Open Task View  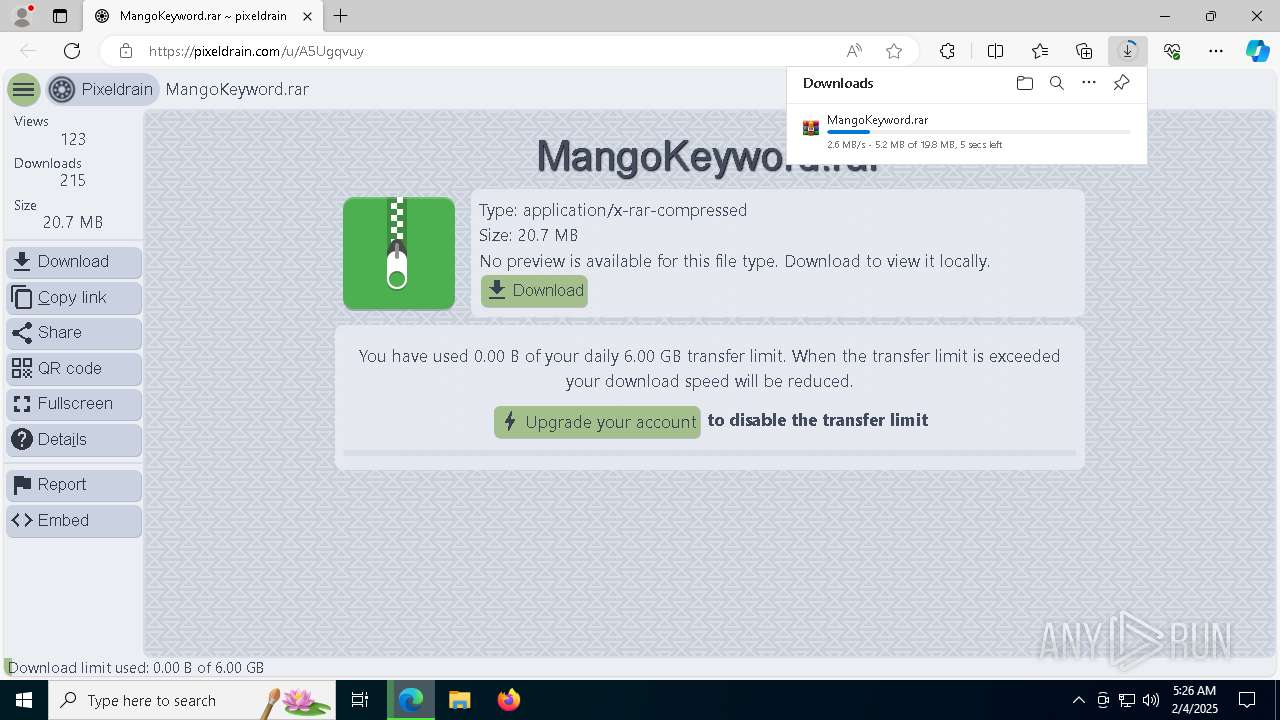(360, 700)
